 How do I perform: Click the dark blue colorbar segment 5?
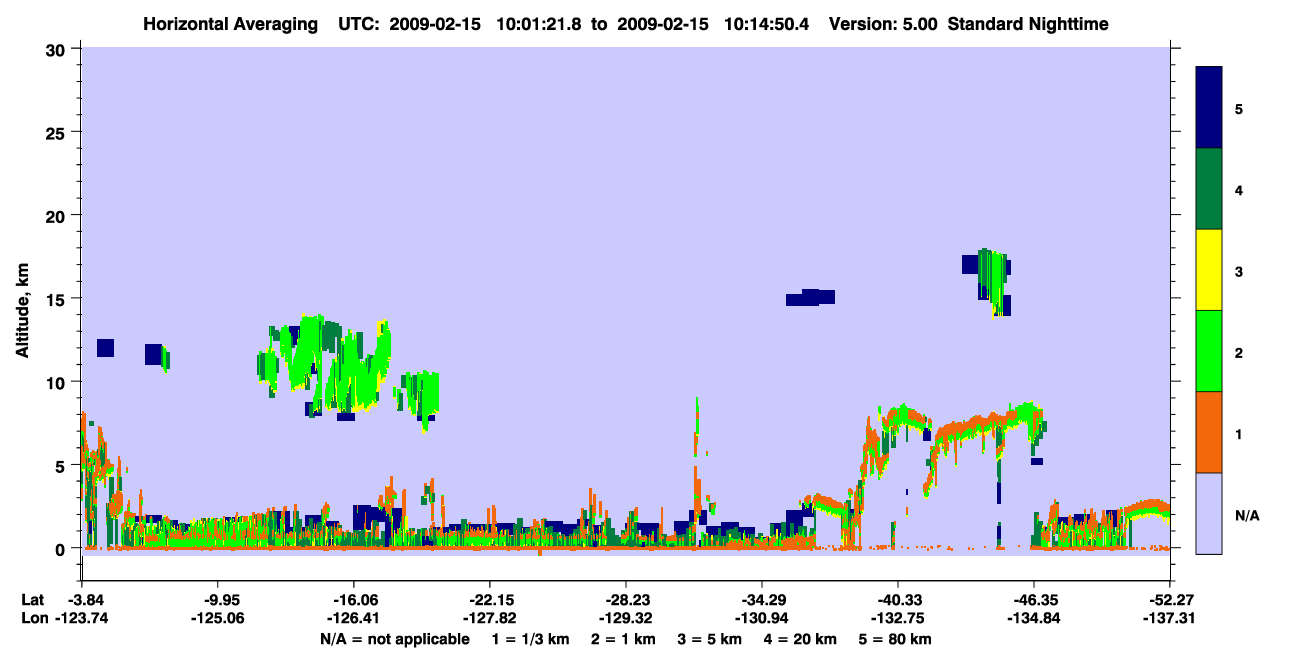pyautogui.click(x=1209, y=108)
